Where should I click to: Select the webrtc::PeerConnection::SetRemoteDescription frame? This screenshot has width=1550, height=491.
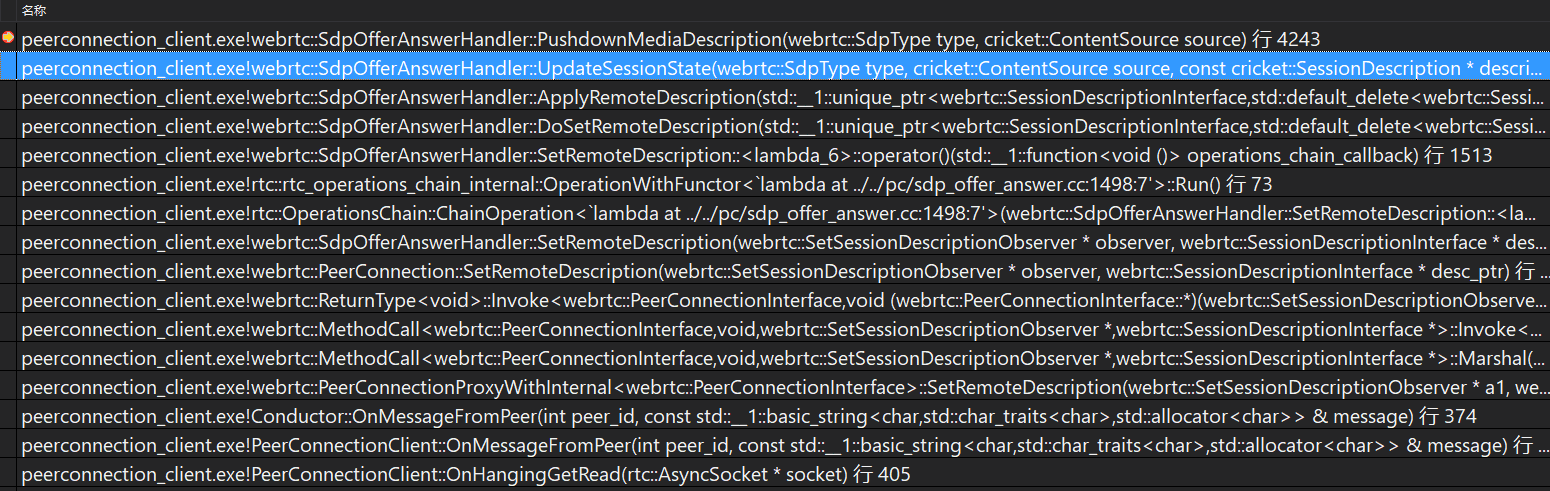tap(783, 271)
